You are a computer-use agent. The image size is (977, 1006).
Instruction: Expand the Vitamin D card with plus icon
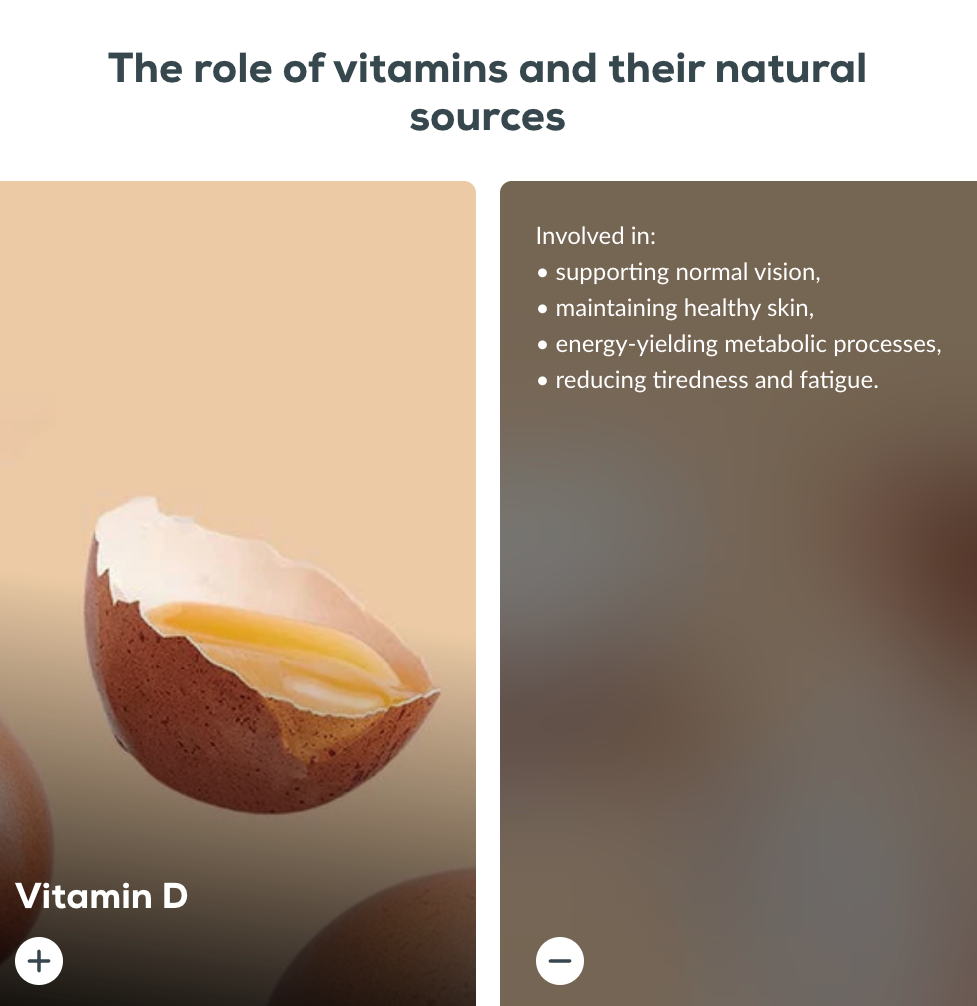coord(39,961)
